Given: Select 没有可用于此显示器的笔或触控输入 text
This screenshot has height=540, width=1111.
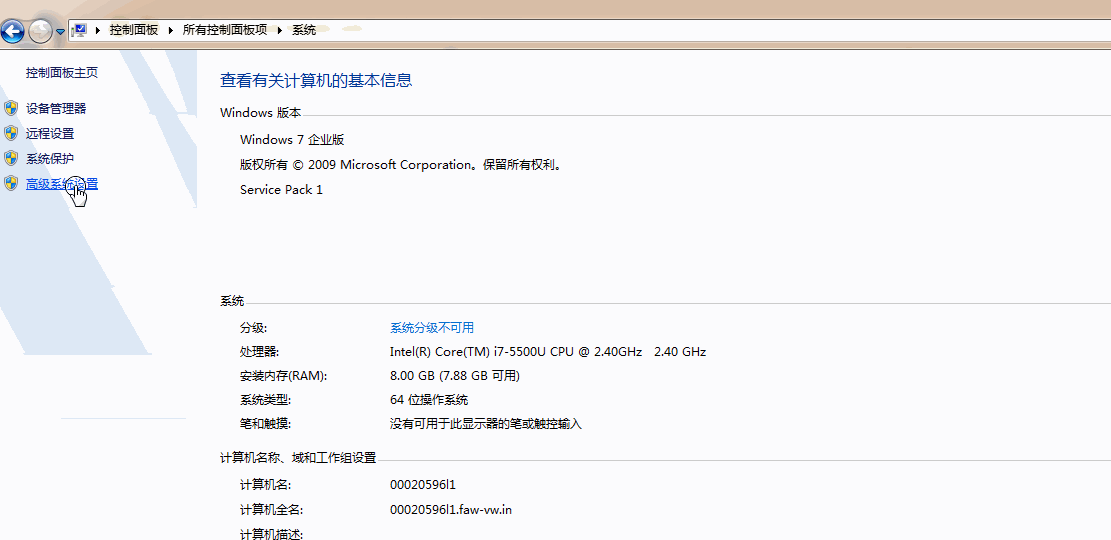Looking at the screenshot, I should 485,424.
